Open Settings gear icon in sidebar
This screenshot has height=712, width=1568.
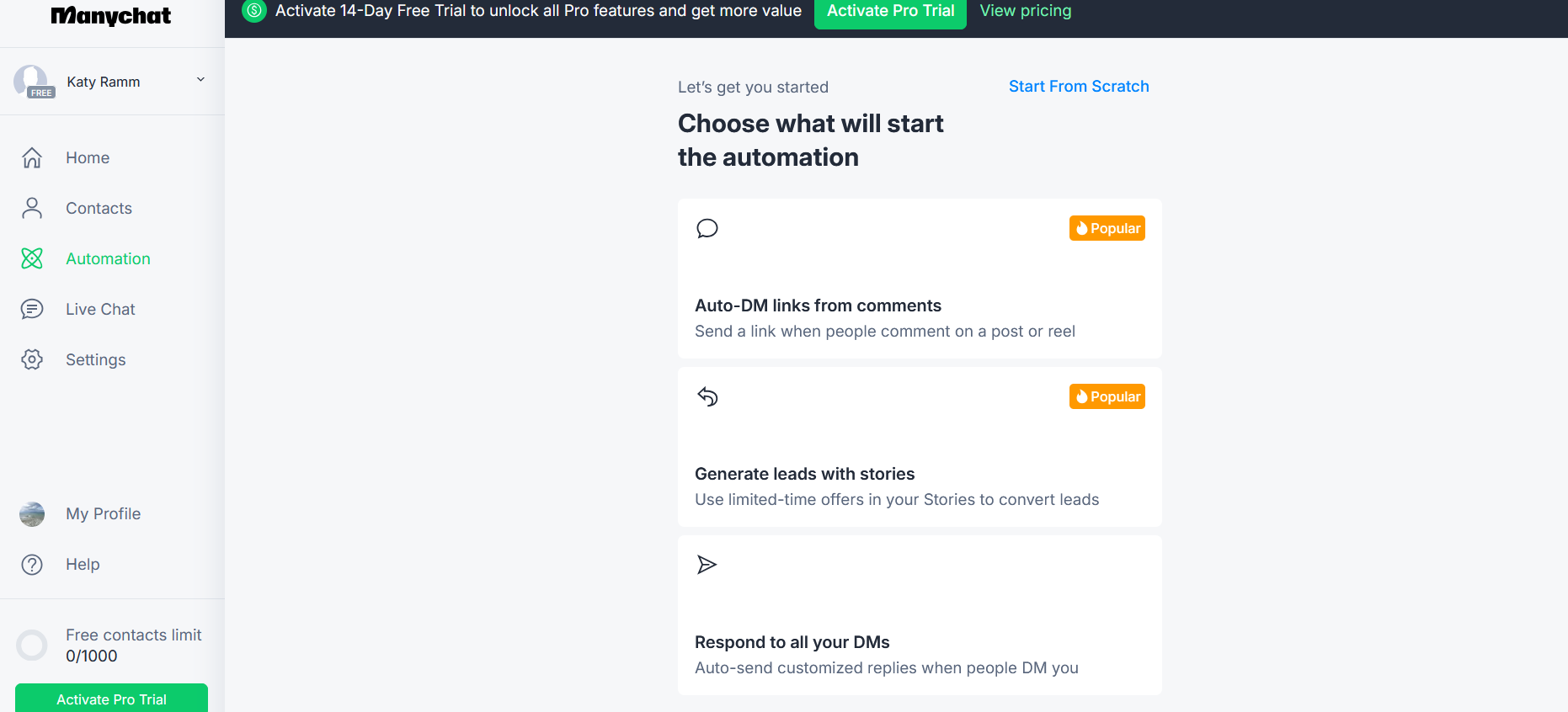pos(32,359)
